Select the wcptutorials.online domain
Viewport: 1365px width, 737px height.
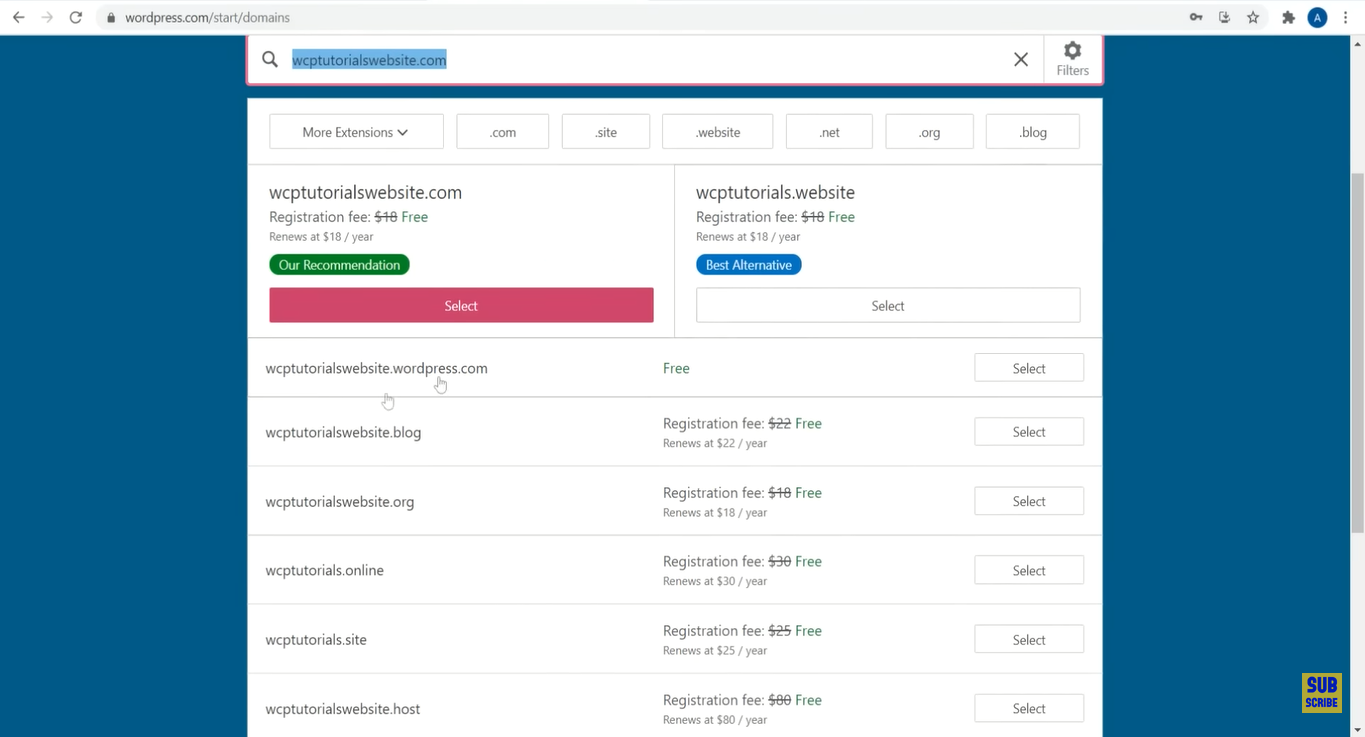(1028, 570)
